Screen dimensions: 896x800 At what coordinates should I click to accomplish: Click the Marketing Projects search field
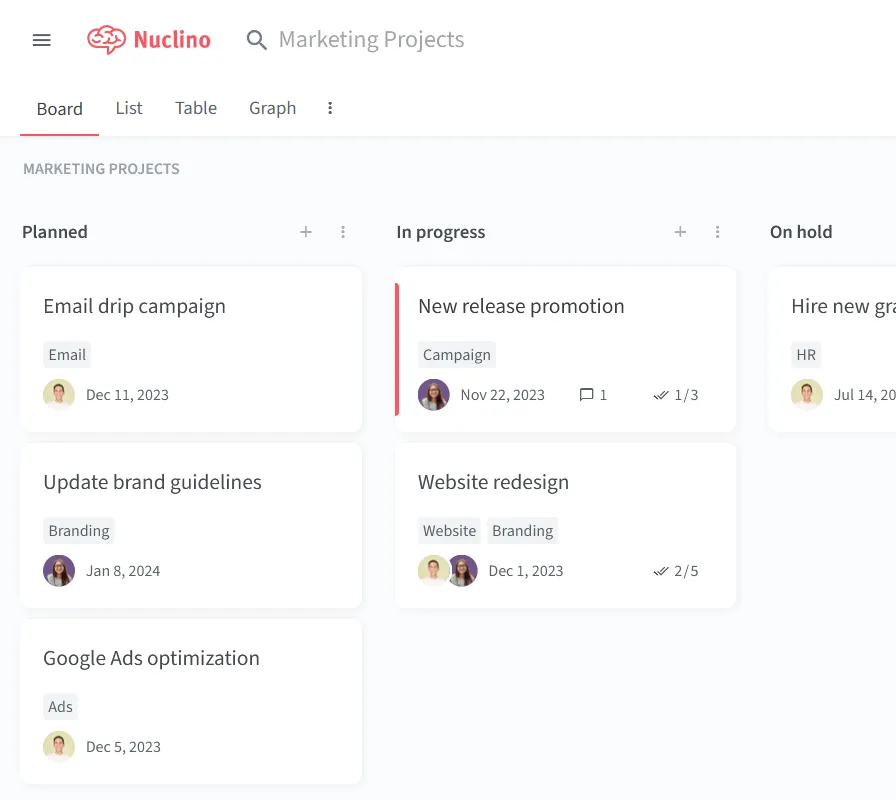pyautogui.click(x=371, y=40)
